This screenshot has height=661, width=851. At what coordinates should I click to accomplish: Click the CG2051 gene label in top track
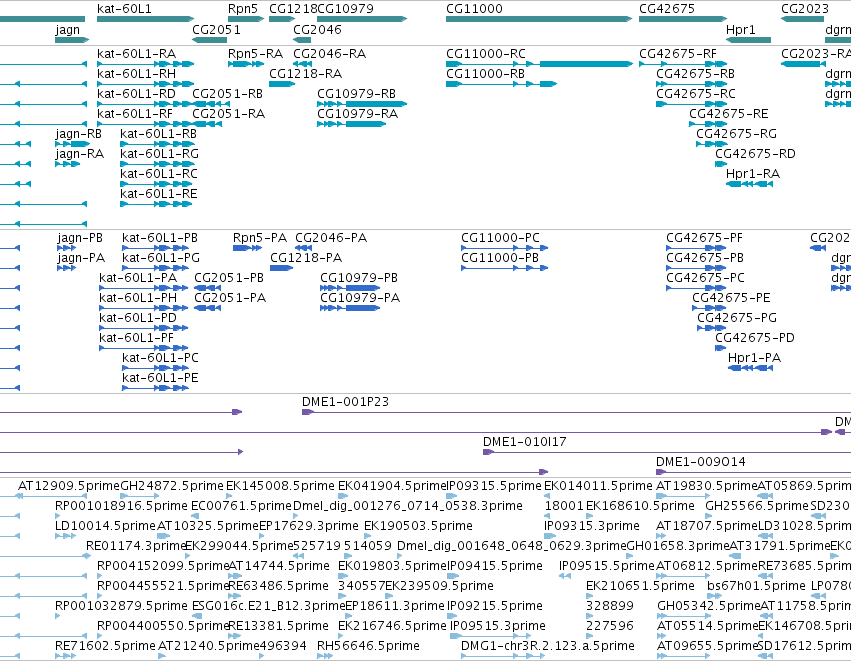tap(216, 29)
